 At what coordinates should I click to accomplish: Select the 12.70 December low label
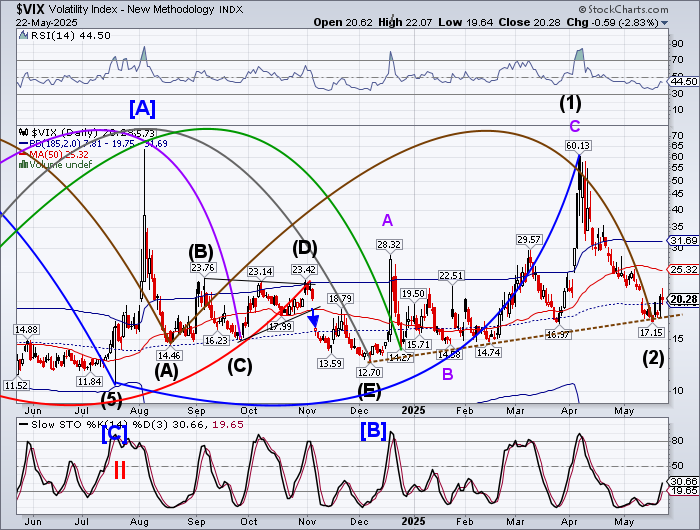369,372
